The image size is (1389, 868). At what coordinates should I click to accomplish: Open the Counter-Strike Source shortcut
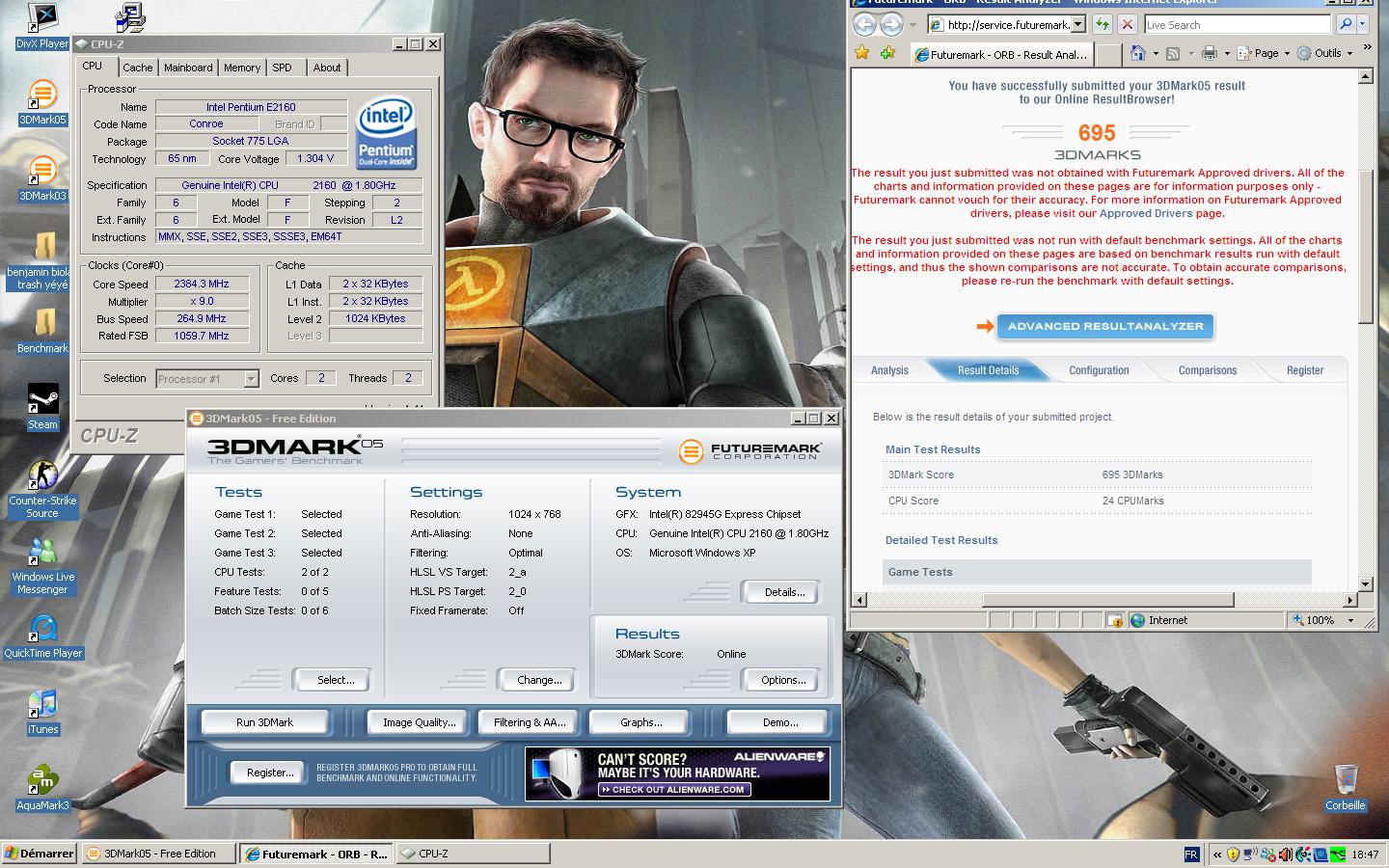point(42,490)
